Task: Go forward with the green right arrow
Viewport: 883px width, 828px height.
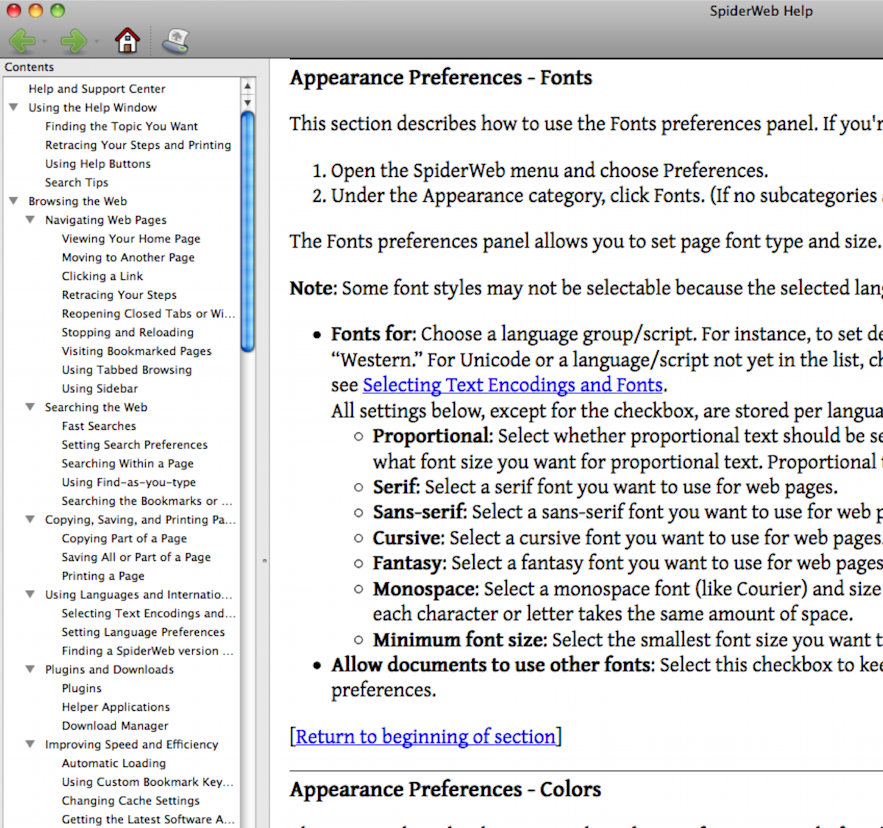Action: point(74,41)
